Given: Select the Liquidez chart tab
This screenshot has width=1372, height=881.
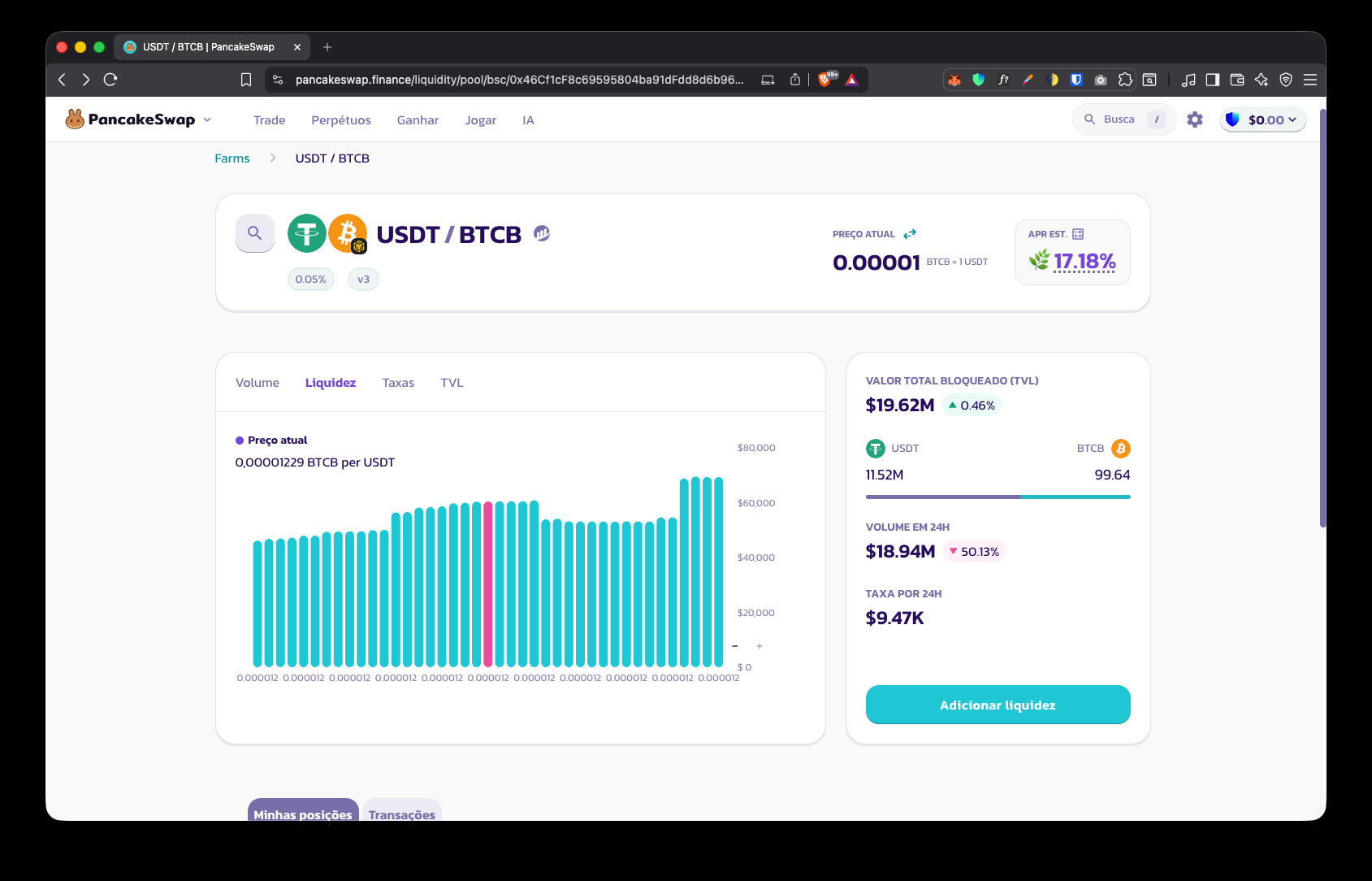Looking at the screenshot, I should [x=331, y=383].
